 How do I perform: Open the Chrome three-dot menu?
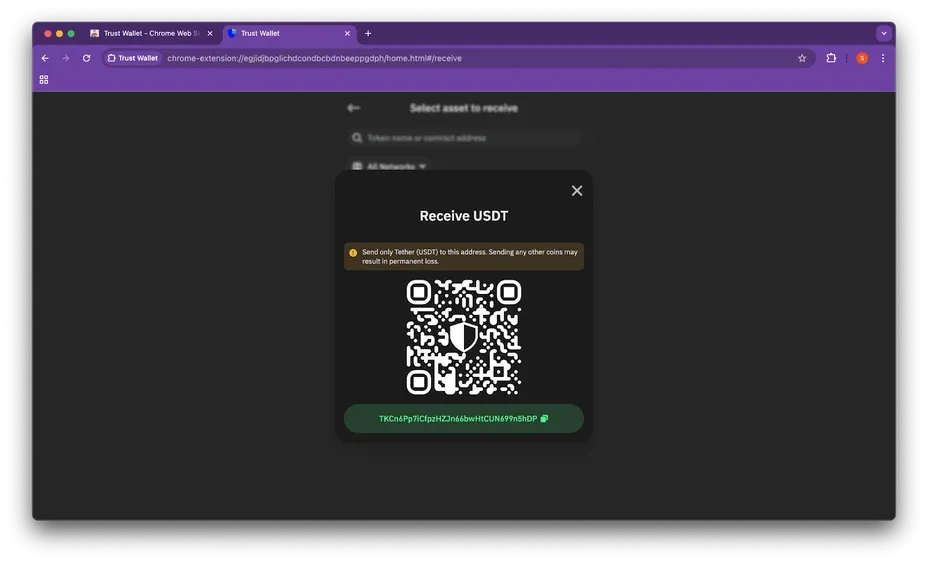tap(883, 58)
